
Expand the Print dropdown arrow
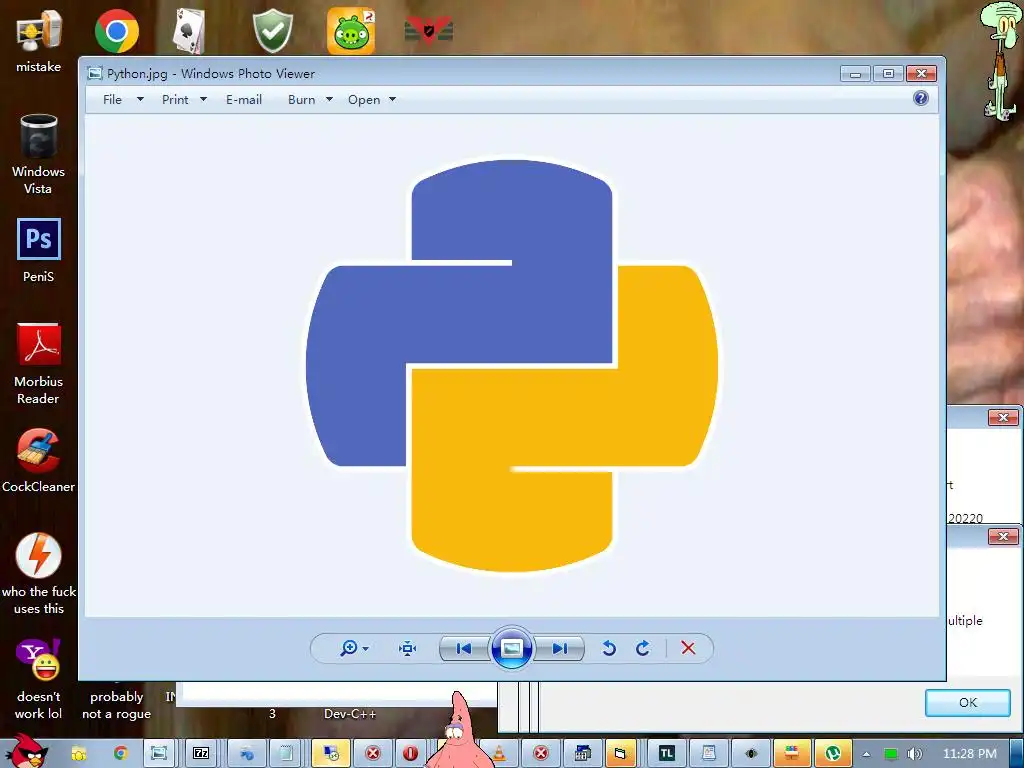[203, 99]
